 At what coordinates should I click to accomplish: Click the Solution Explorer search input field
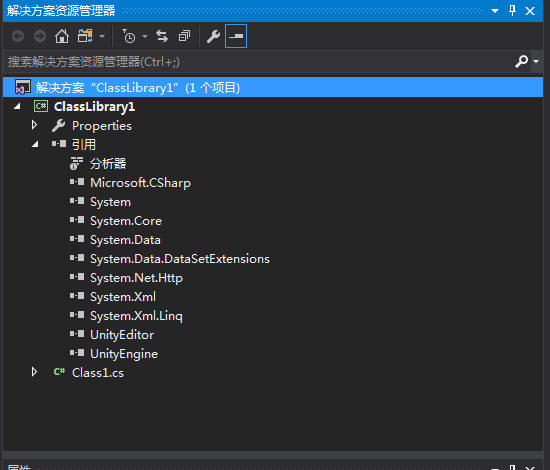[260, 61]
